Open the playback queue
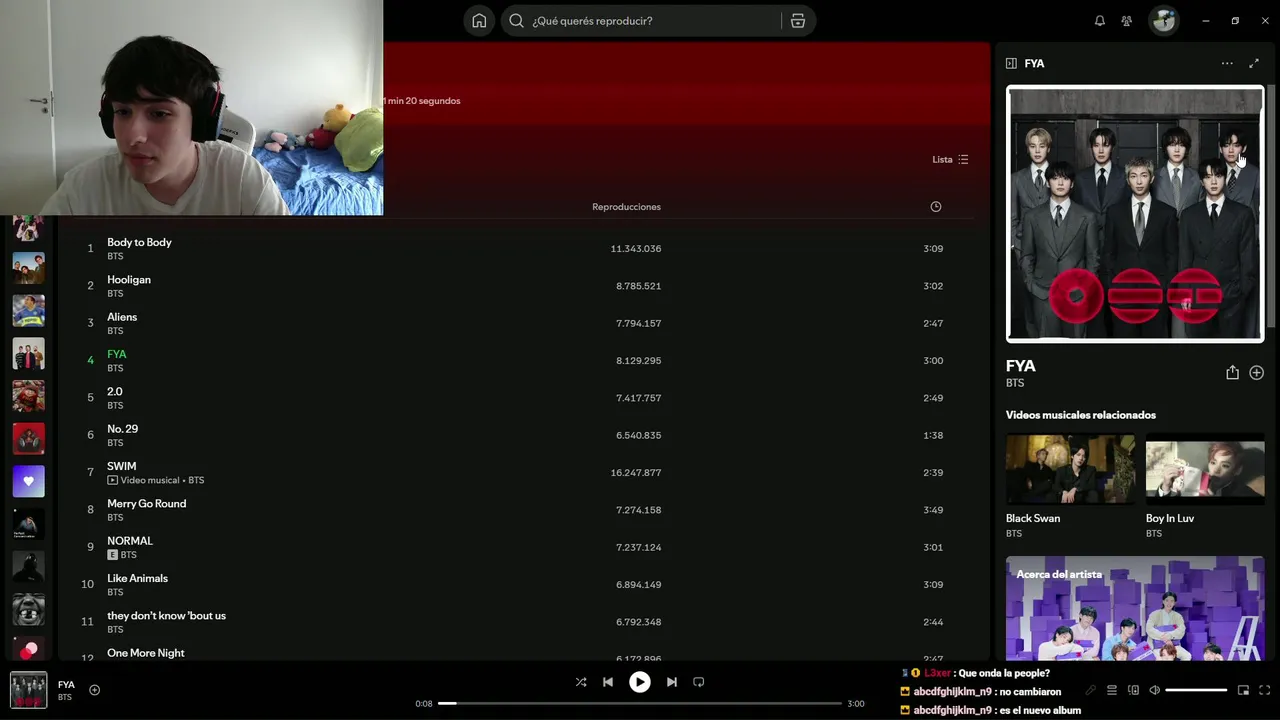This screenshot has height=720, width=1280. pos(1112,690)
